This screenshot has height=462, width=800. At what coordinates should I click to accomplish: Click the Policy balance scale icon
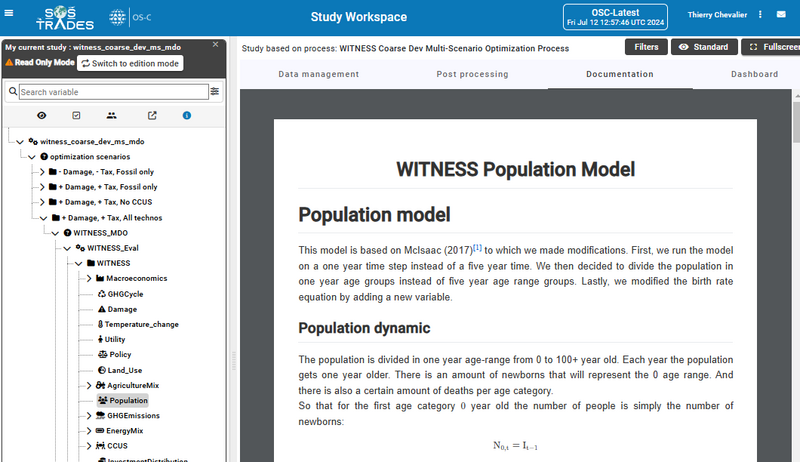tap(103, 354)
